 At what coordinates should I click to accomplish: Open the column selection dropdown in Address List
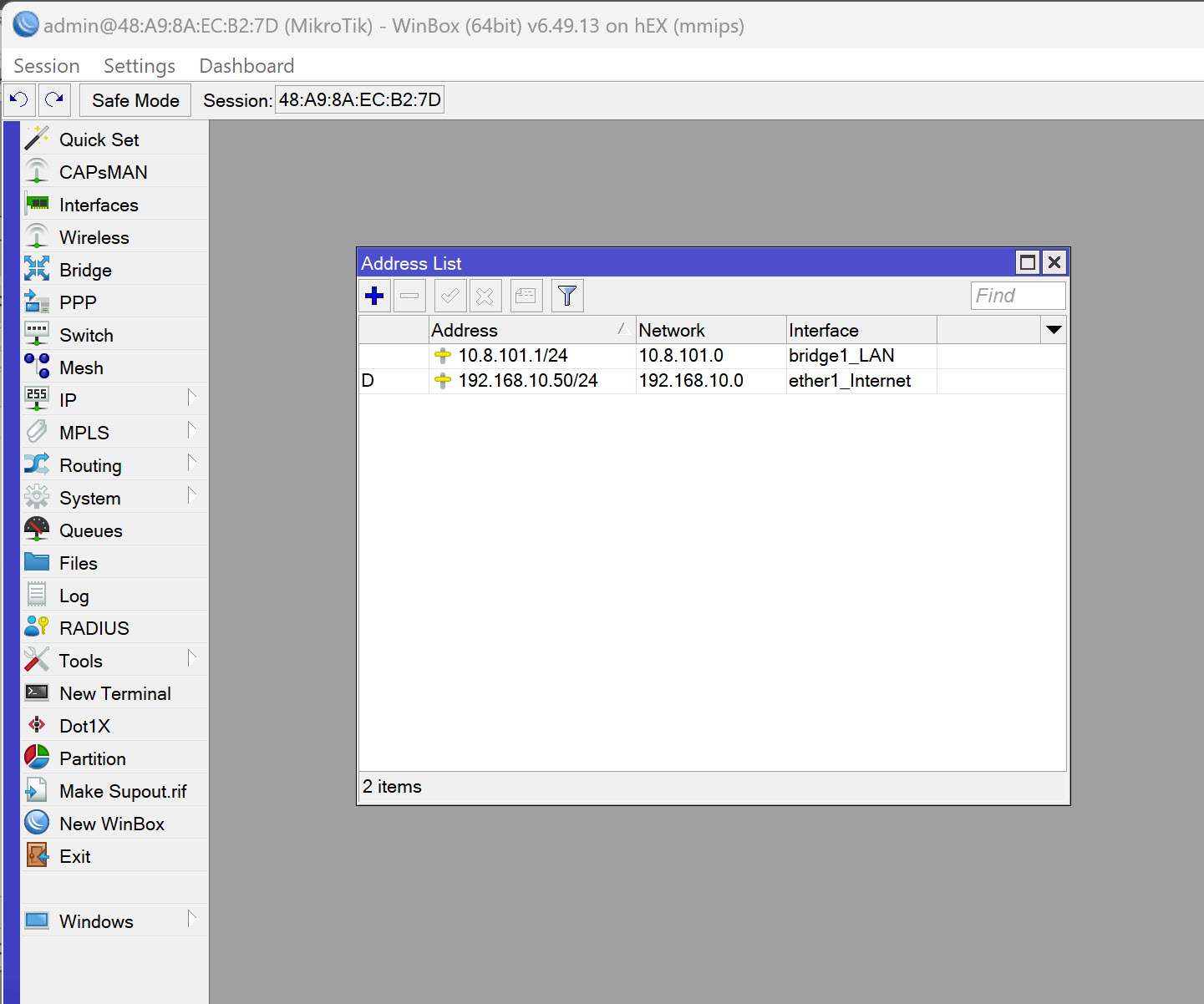(x=1054, y=329)
